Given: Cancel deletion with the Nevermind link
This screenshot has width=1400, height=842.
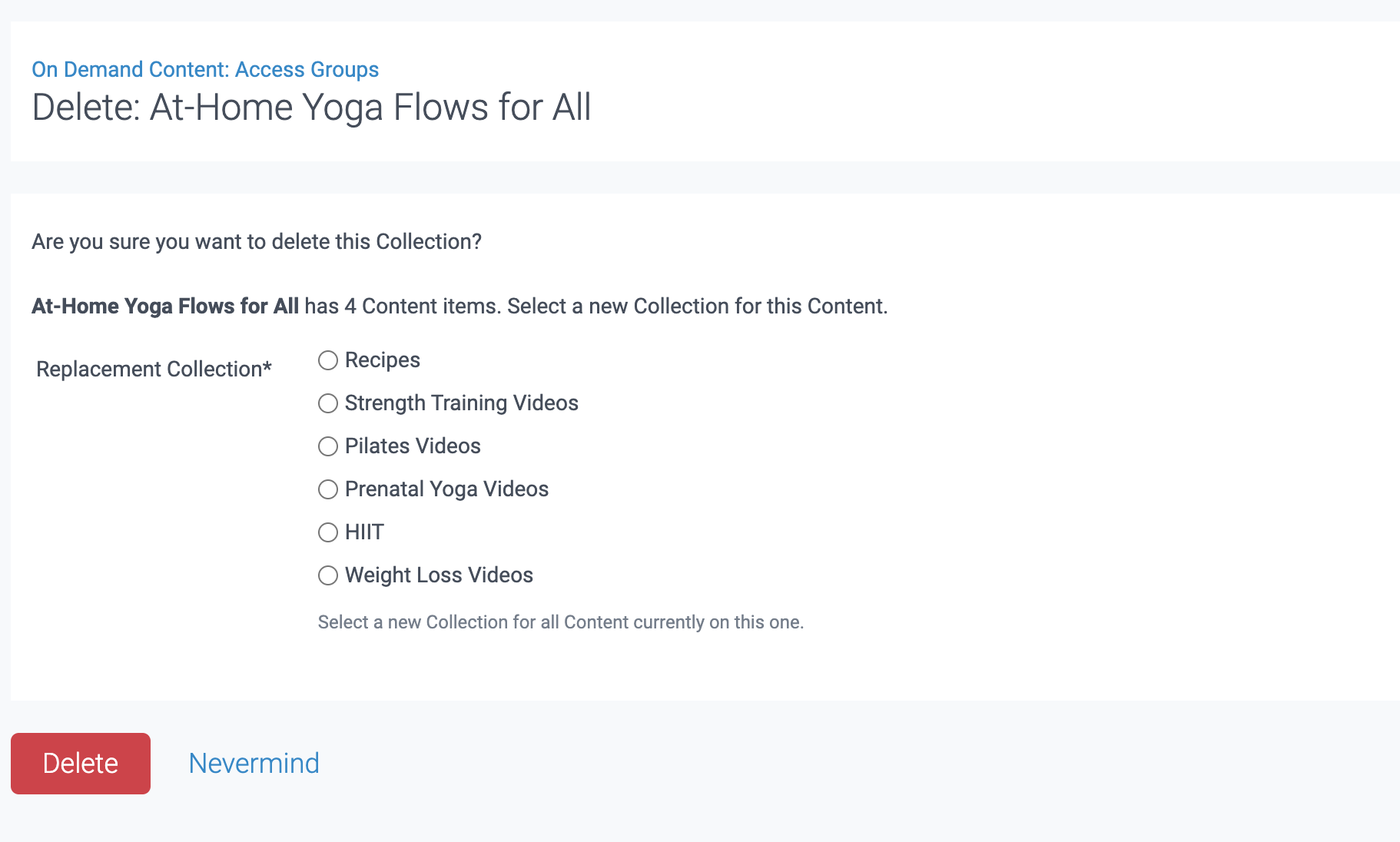Looking at the screenshot, I should 254,763.
